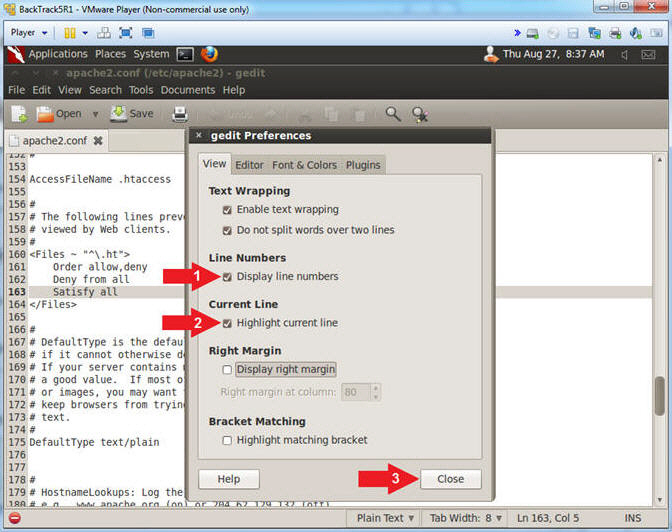Click the VMware network adapter icon
Screen dimensions: 672x532
click(594, 33)
